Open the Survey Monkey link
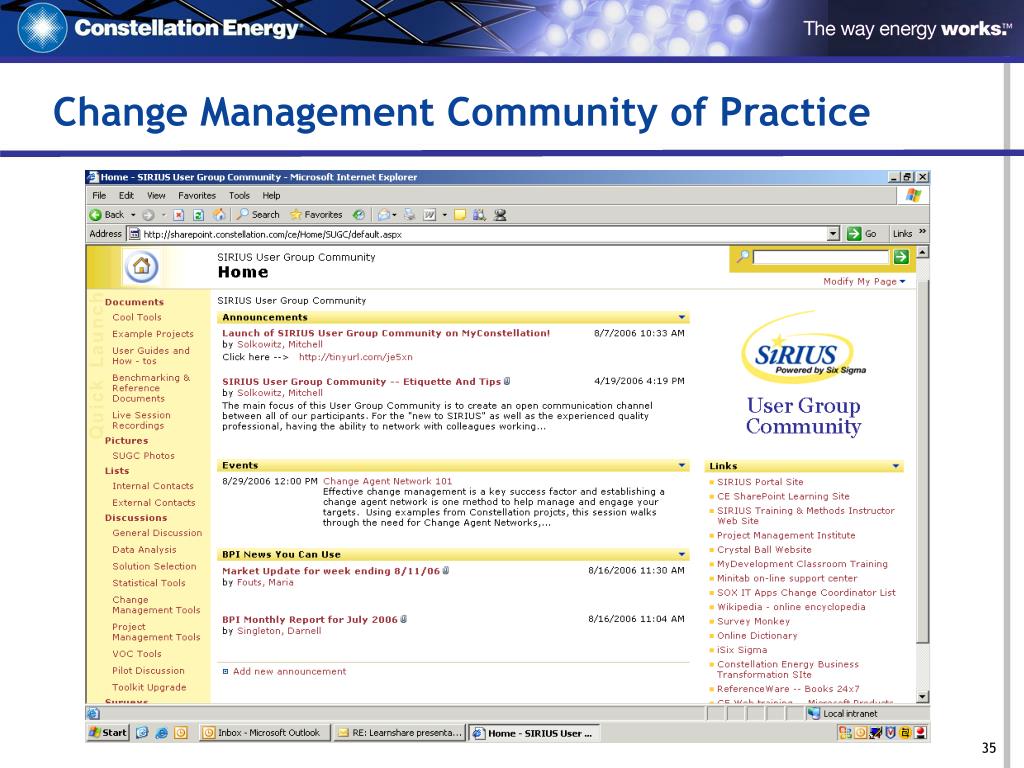This screenshot has height=768, width=1024. 754,622
